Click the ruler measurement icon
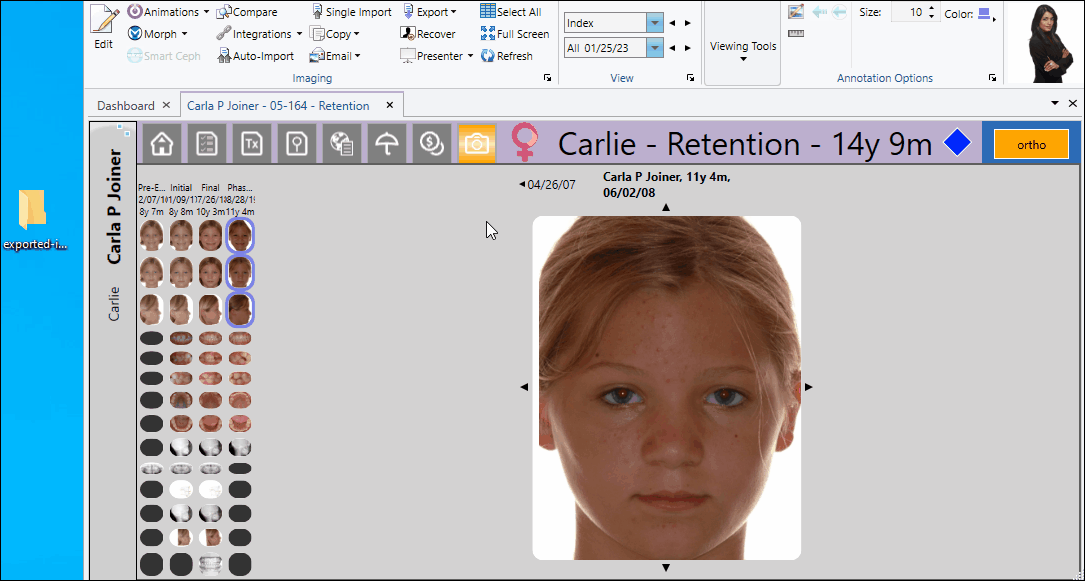Screen dimensions: 1085x581 point(796,33)
